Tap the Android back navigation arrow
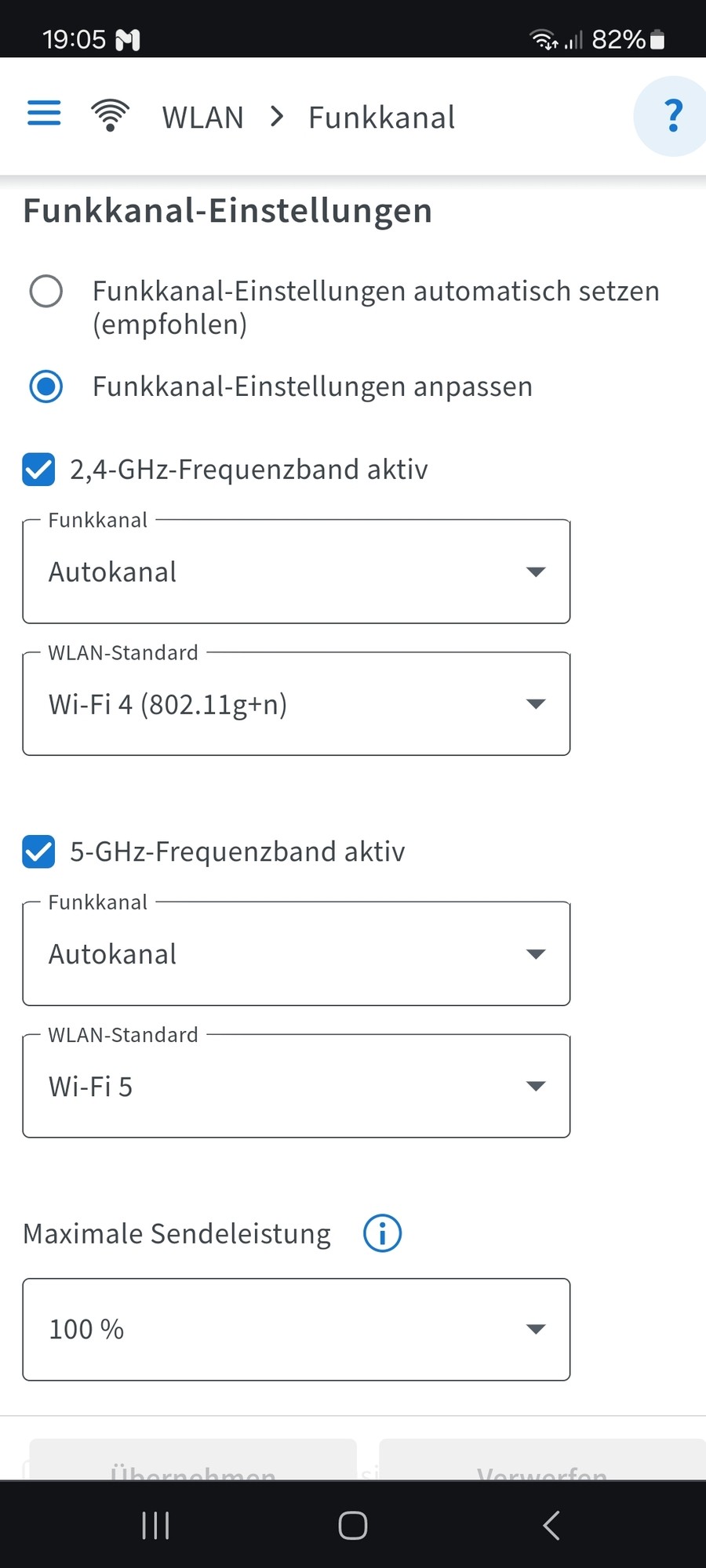 [x=551, y=1525]
